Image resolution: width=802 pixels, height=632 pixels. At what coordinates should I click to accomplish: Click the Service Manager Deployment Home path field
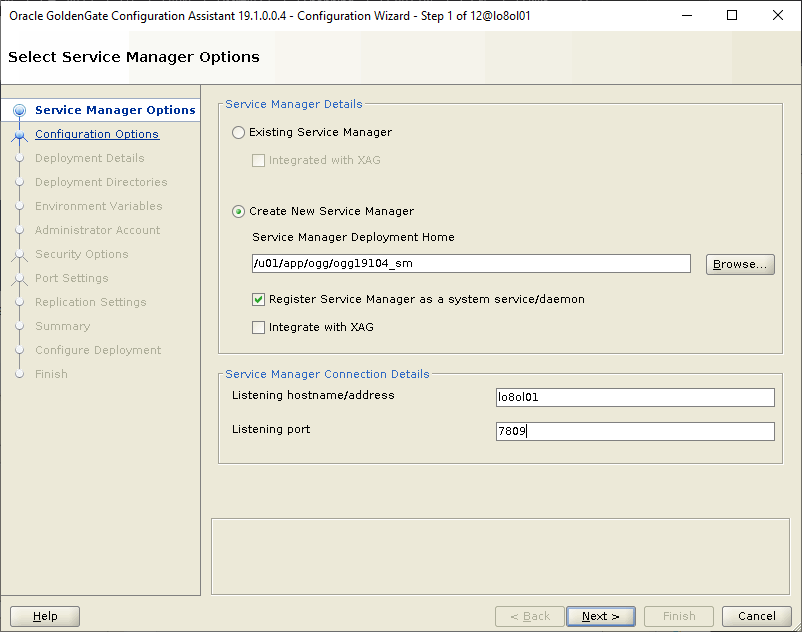[x=471, y=264]
